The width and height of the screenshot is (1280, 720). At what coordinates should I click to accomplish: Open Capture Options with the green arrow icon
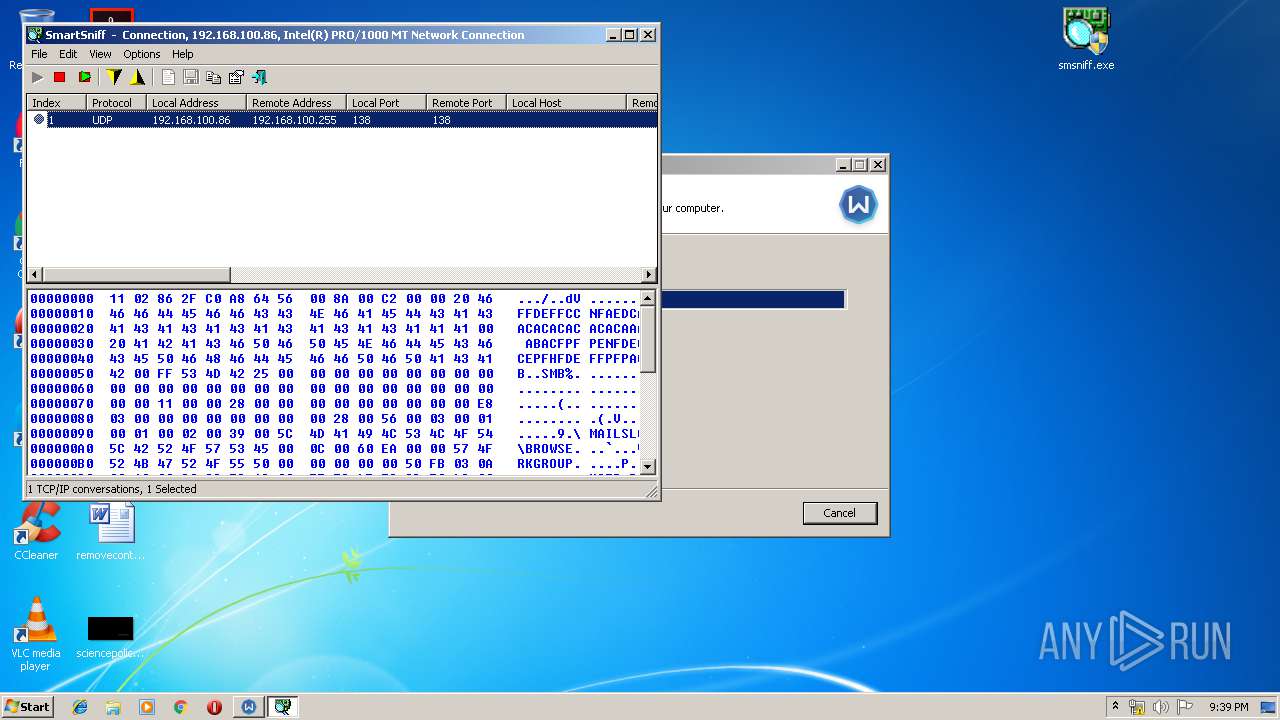(84, 77)
